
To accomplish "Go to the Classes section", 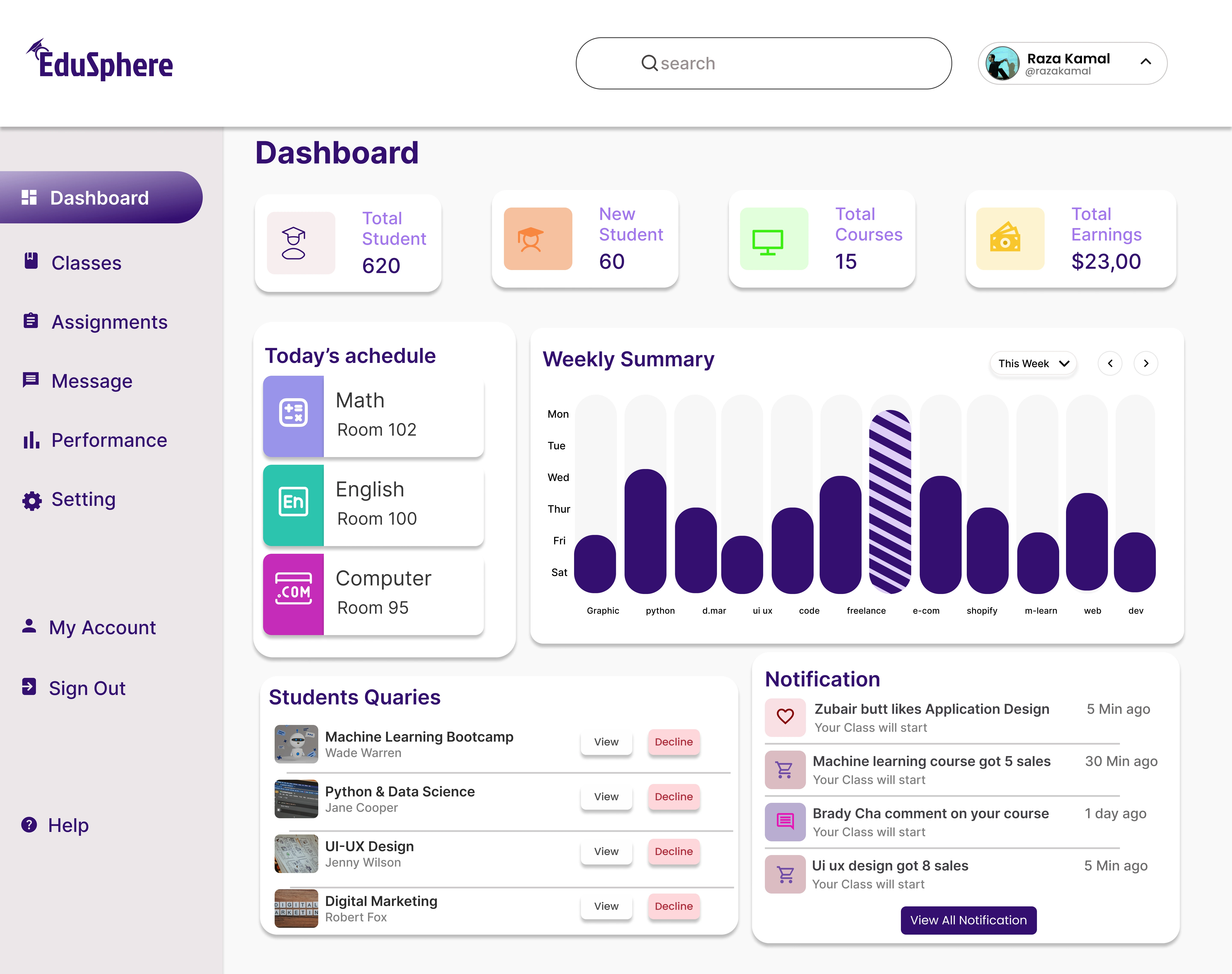I will (x=87, y=263).
